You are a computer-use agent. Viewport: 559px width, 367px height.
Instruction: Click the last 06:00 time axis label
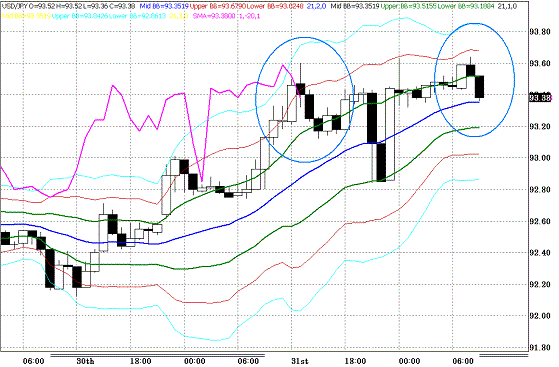463,361
